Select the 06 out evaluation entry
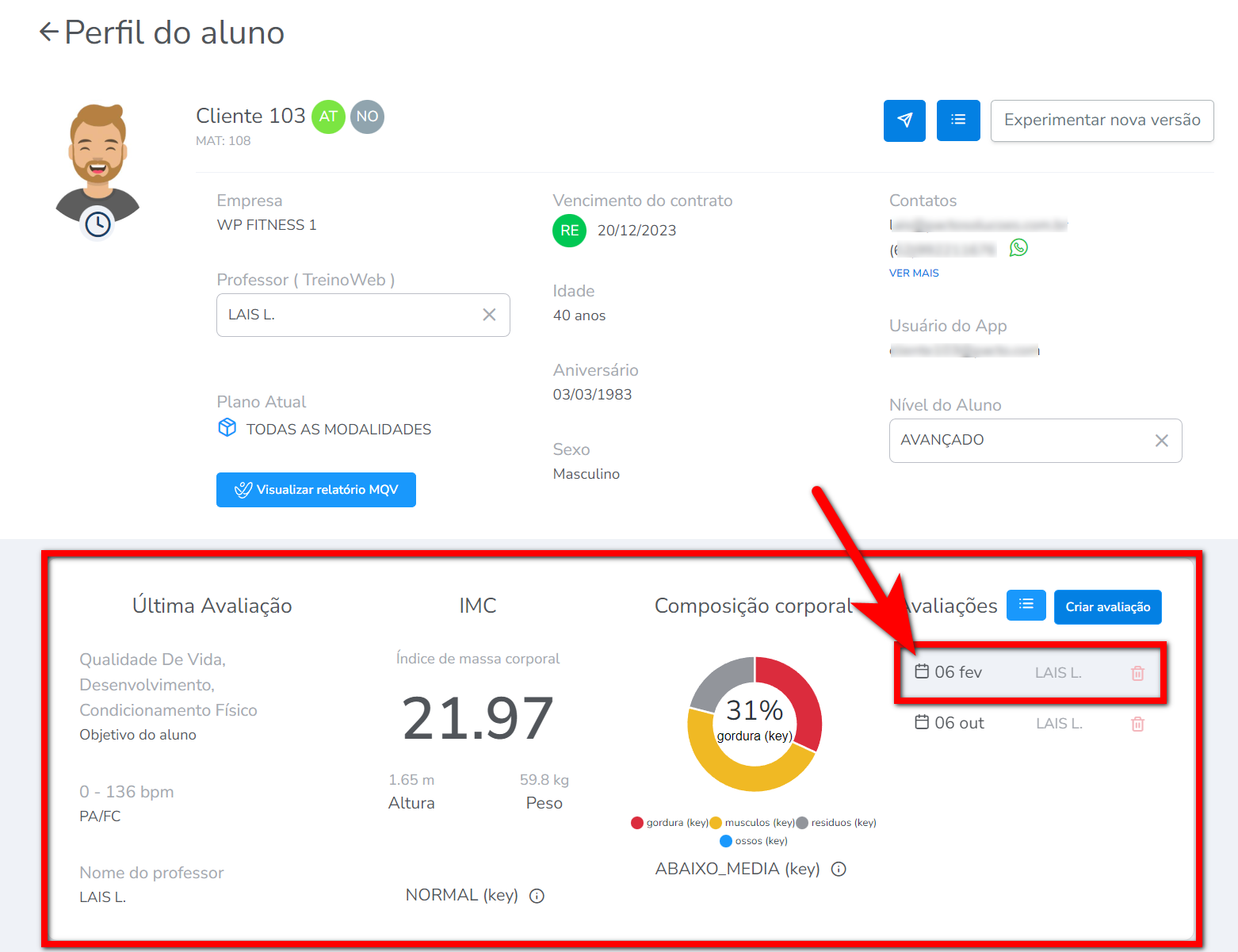Viewport: 1238px width, 952px height. pyautogui.click(x=959, y=723)
